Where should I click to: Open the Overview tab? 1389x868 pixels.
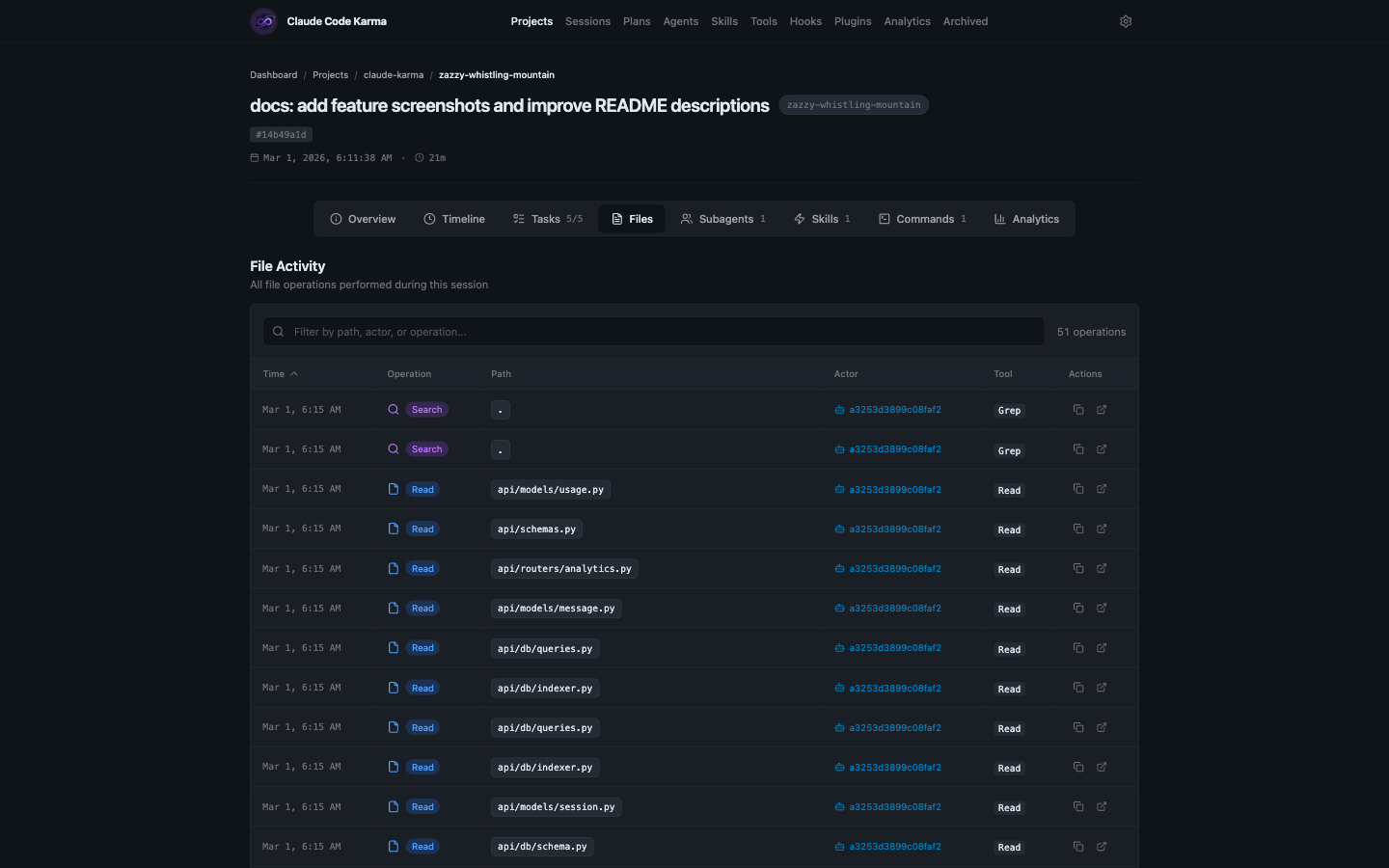[363, 219]
